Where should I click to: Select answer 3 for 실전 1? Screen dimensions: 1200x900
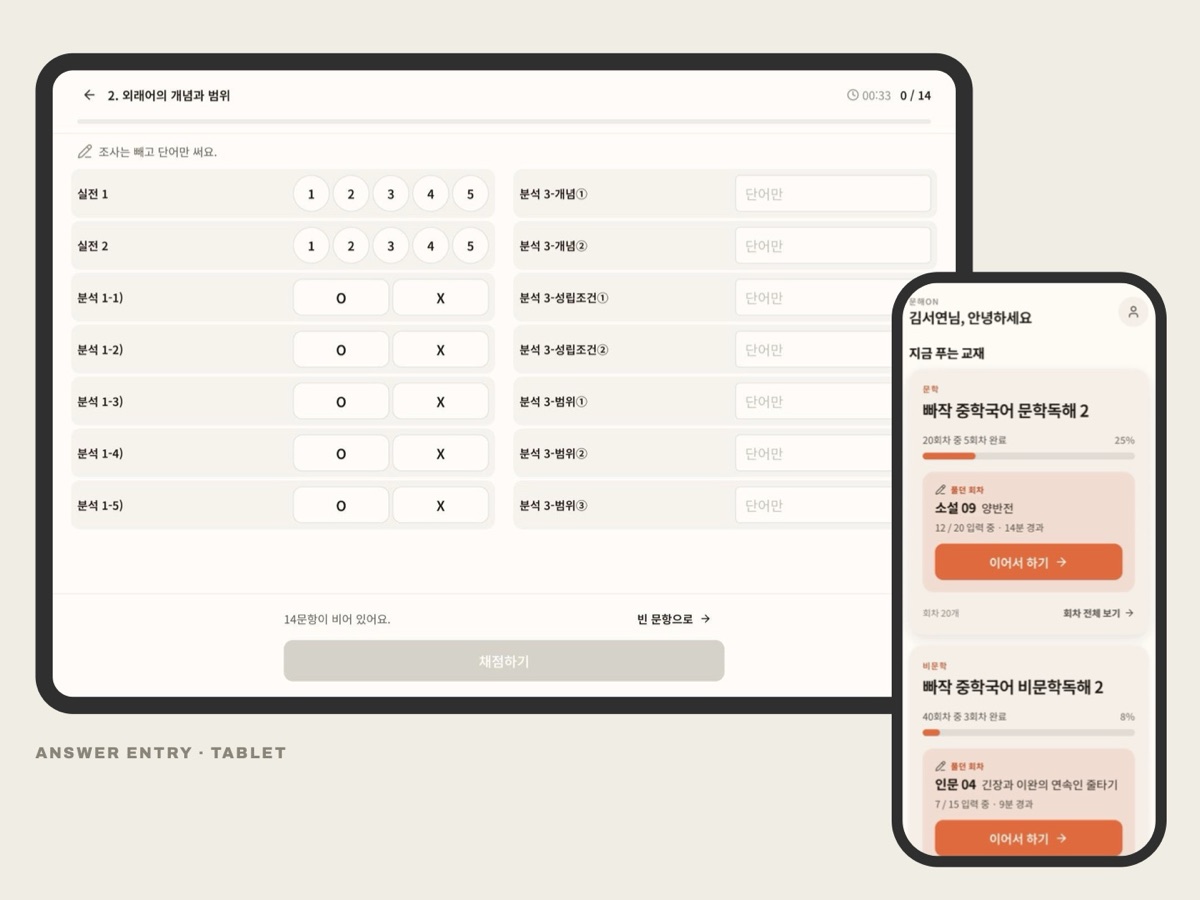391,194
